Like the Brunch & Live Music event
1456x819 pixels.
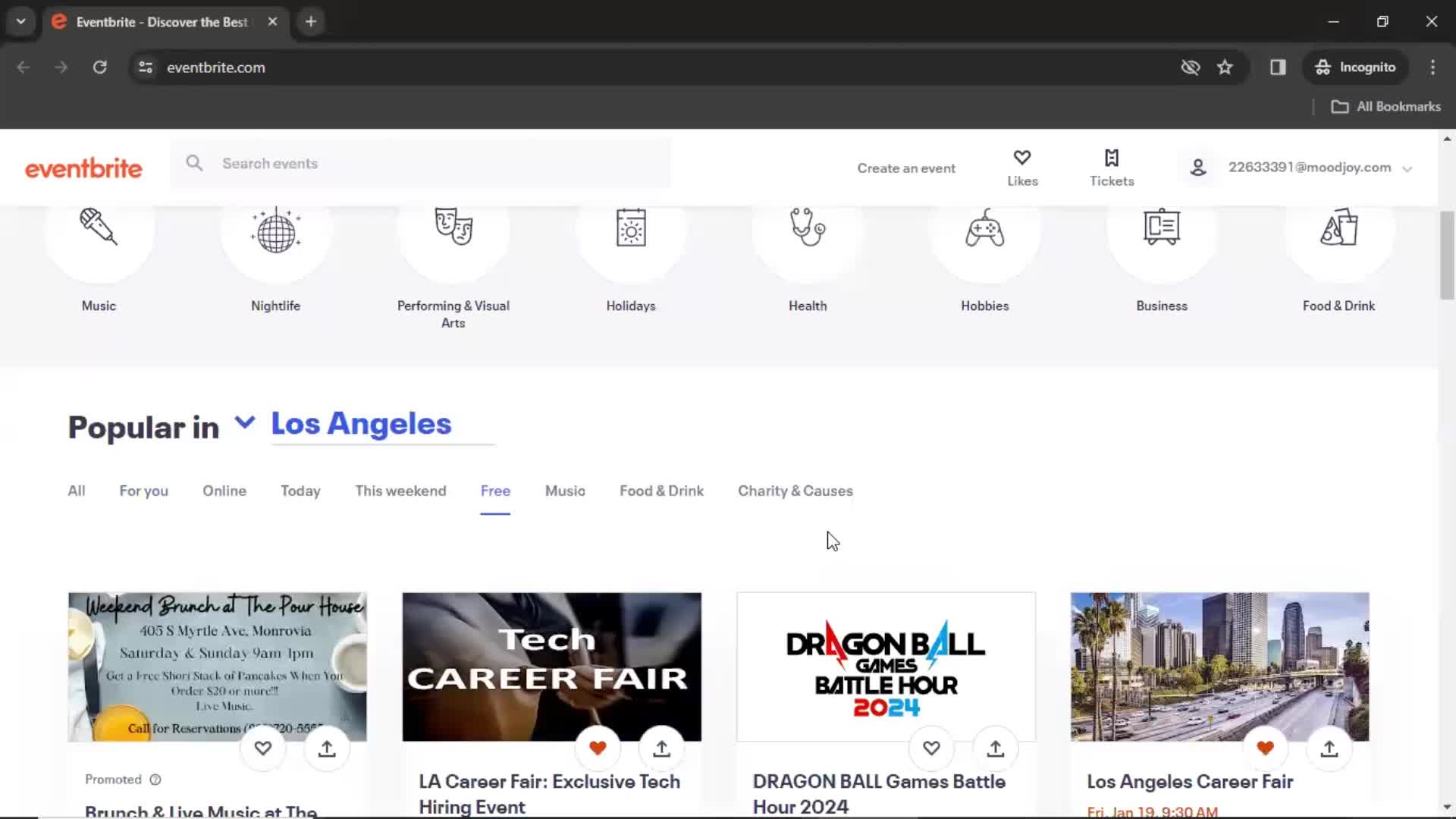pyautogui.click(x=263, y=748)
